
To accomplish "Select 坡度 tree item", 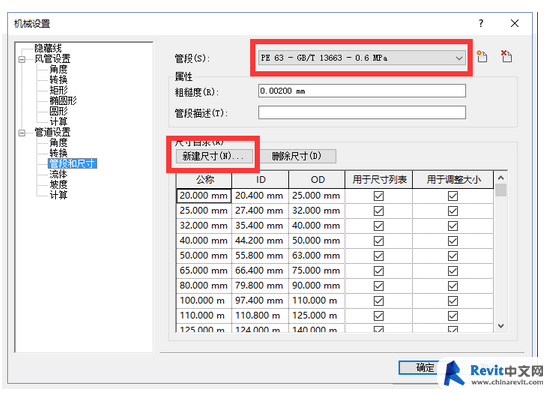I will (58, 184).
